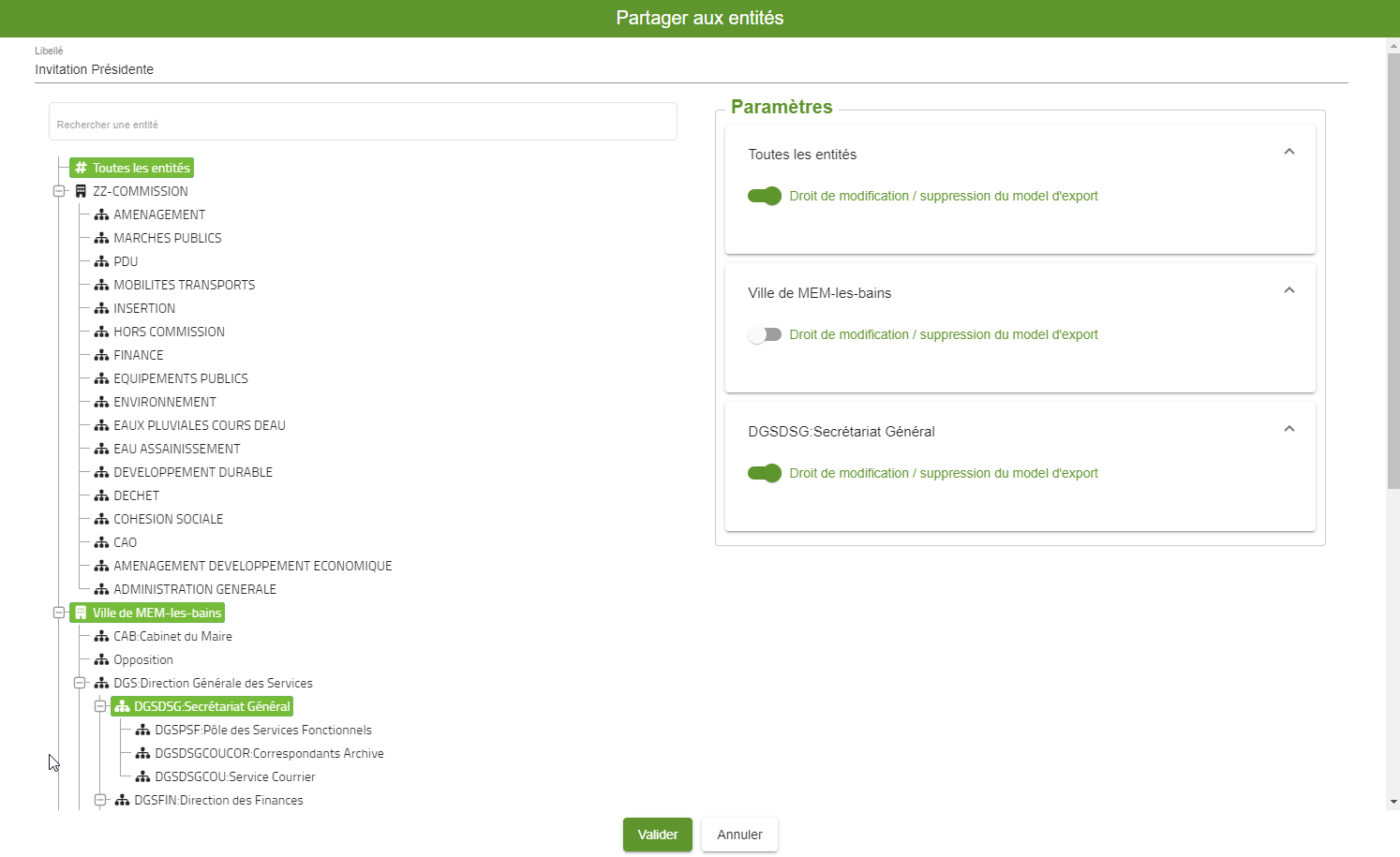Turn off modification toggle for DGSDSG:Secrétariat Général
The height and width of the screenshot is (857, 1400).
click(765, 473)
